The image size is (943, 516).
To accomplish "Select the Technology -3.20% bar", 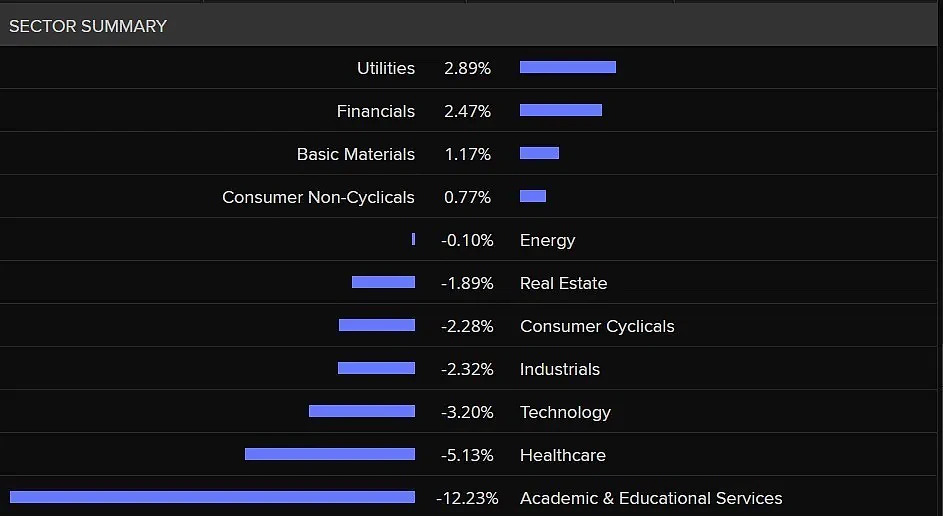I will [x=361, y=411].
